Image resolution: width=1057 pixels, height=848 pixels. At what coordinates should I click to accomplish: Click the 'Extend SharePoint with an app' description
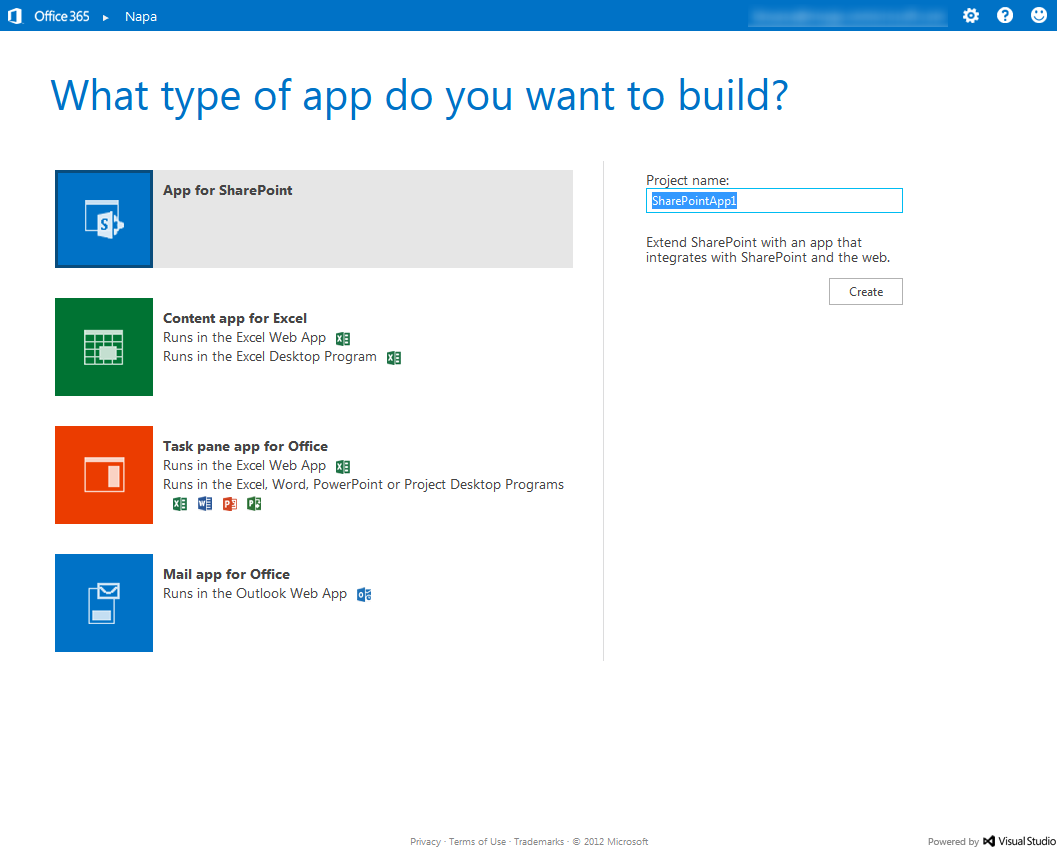tap(768, 250)
